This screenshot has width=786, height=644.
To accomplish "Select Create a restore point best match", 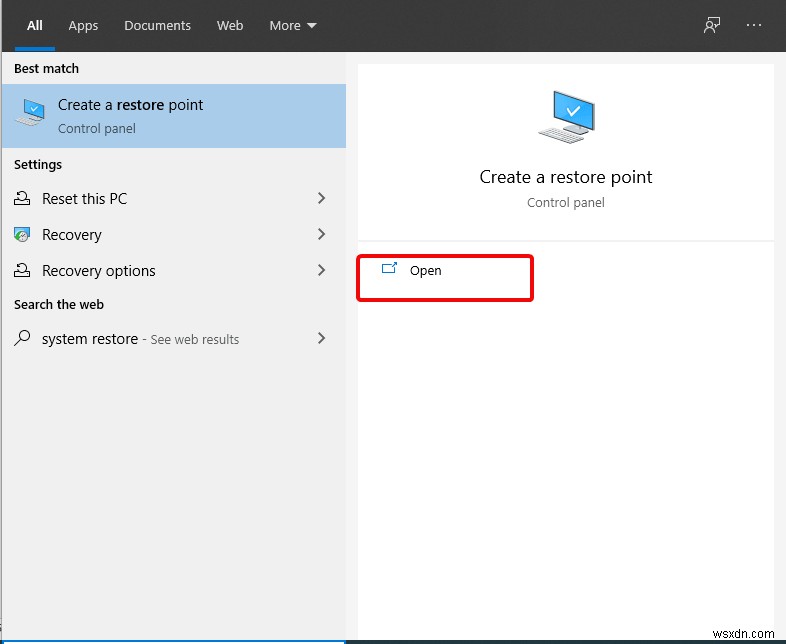I will (x=173, y=116).
